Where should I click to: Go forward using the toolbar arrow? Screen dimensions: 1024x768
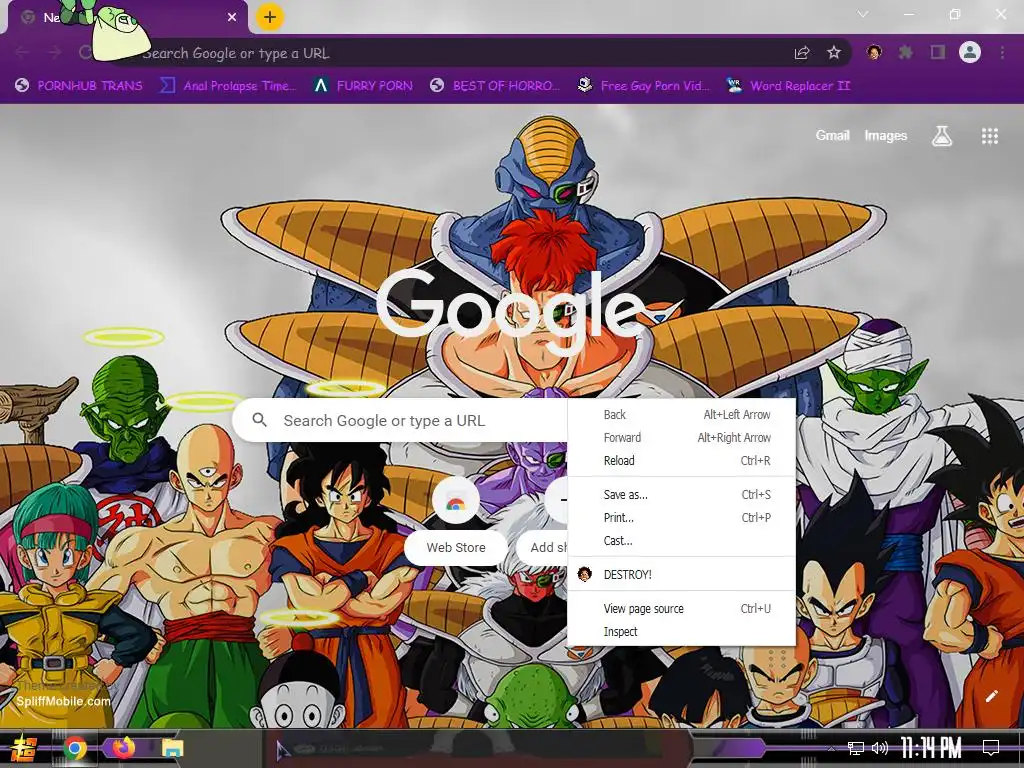[54, 52]
